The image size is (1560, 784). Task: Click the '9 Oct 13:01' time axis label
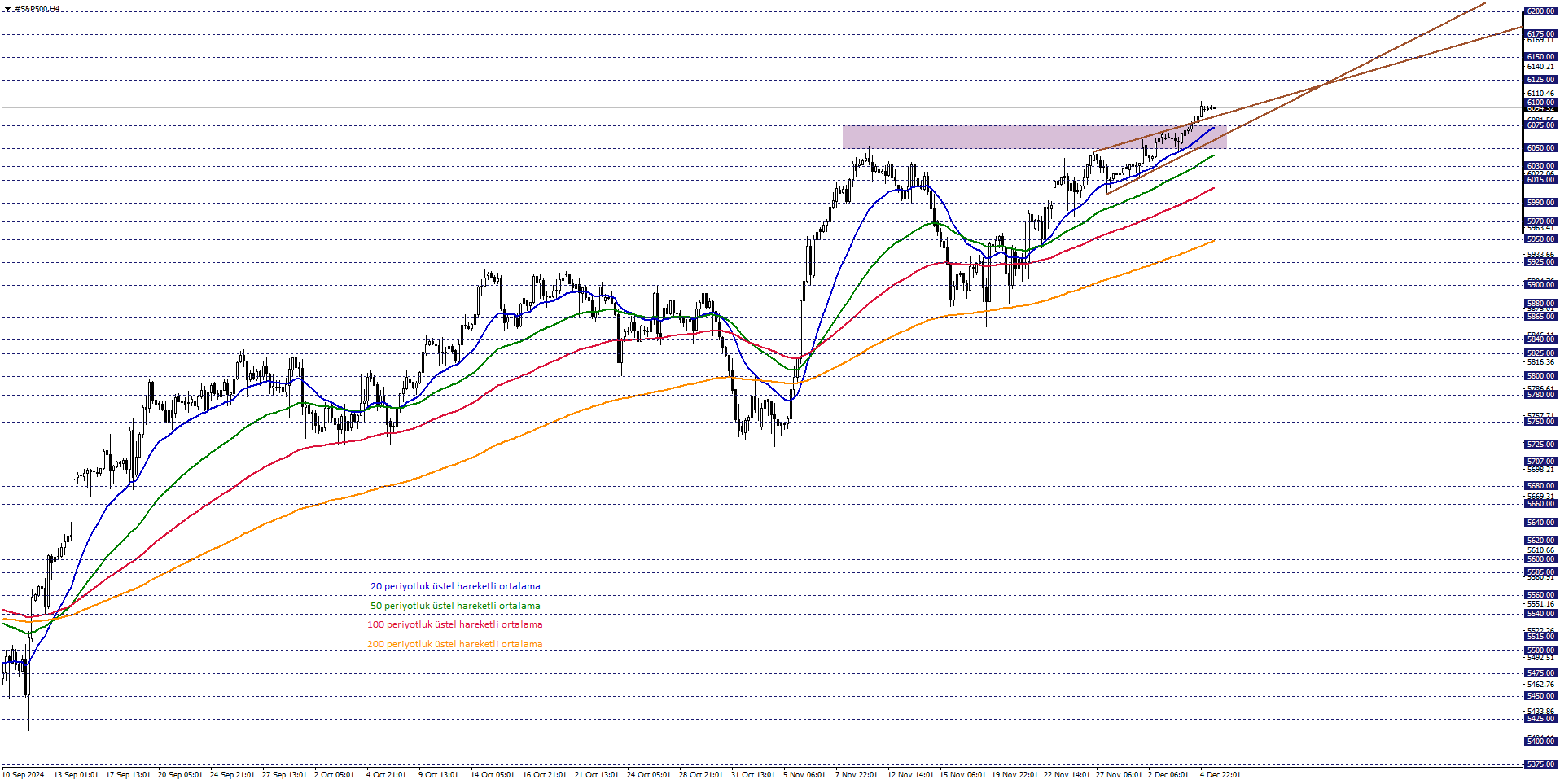tap(439, 775)
